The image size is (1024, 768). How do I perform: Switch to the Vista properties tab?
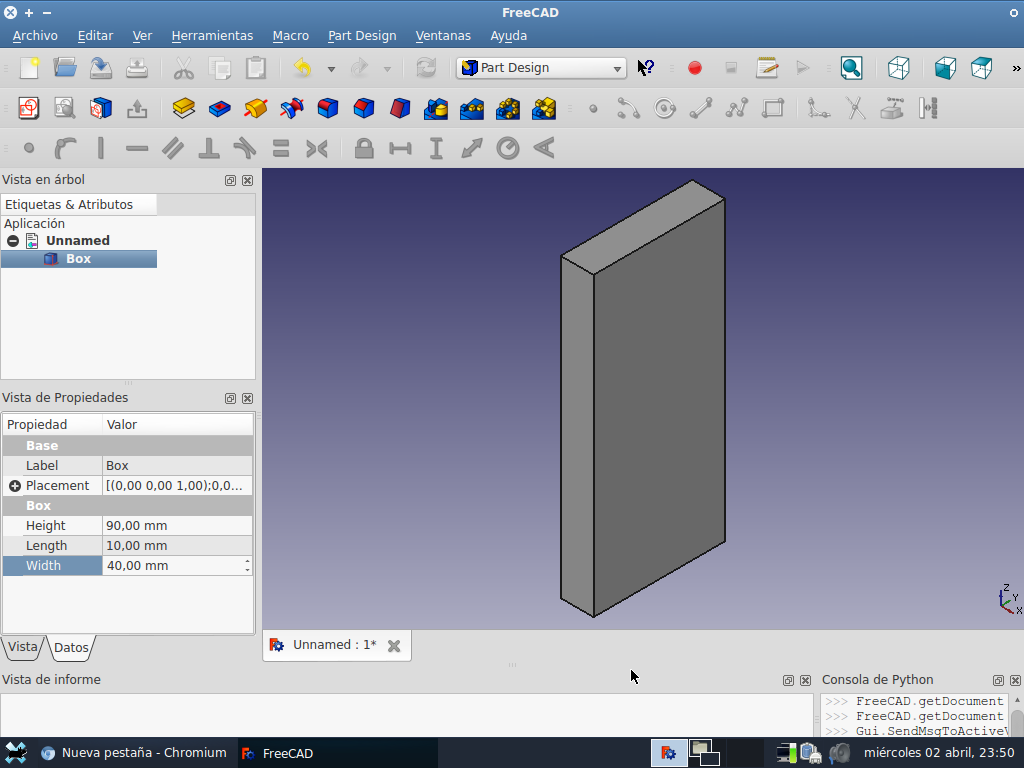22,647
